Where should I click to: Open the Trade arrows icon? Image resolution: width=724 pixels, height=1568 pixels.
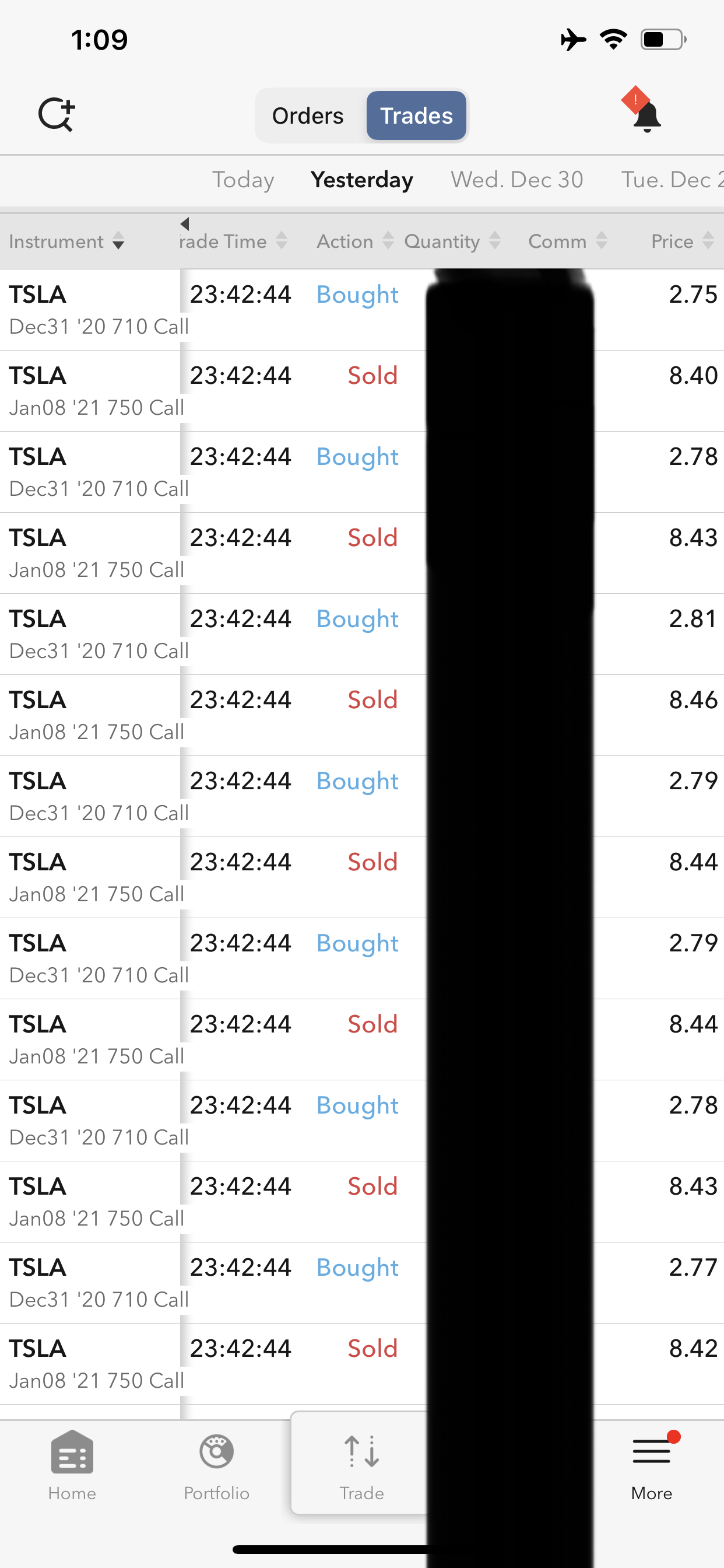pos(361,1452)
